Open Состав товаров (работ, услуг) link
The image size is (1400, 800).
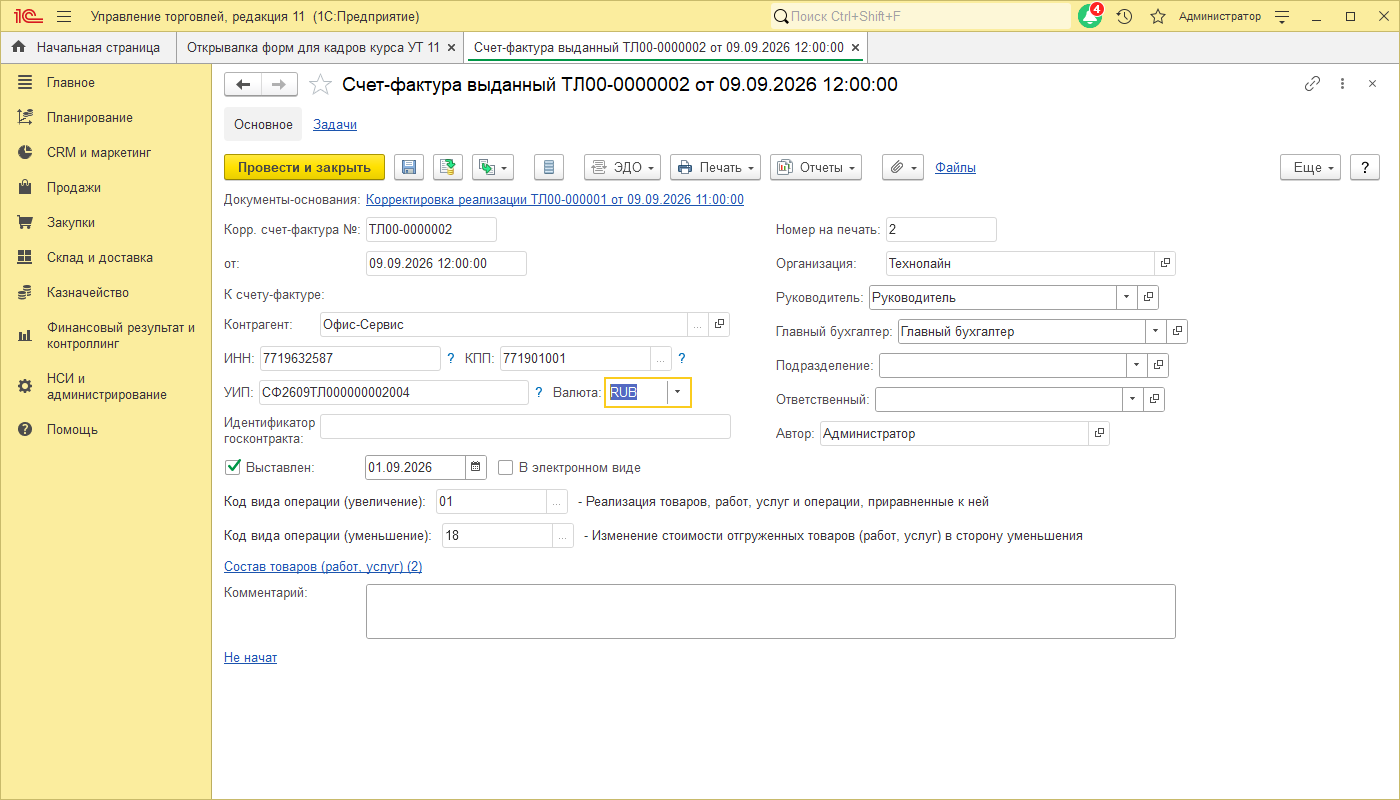323,567
